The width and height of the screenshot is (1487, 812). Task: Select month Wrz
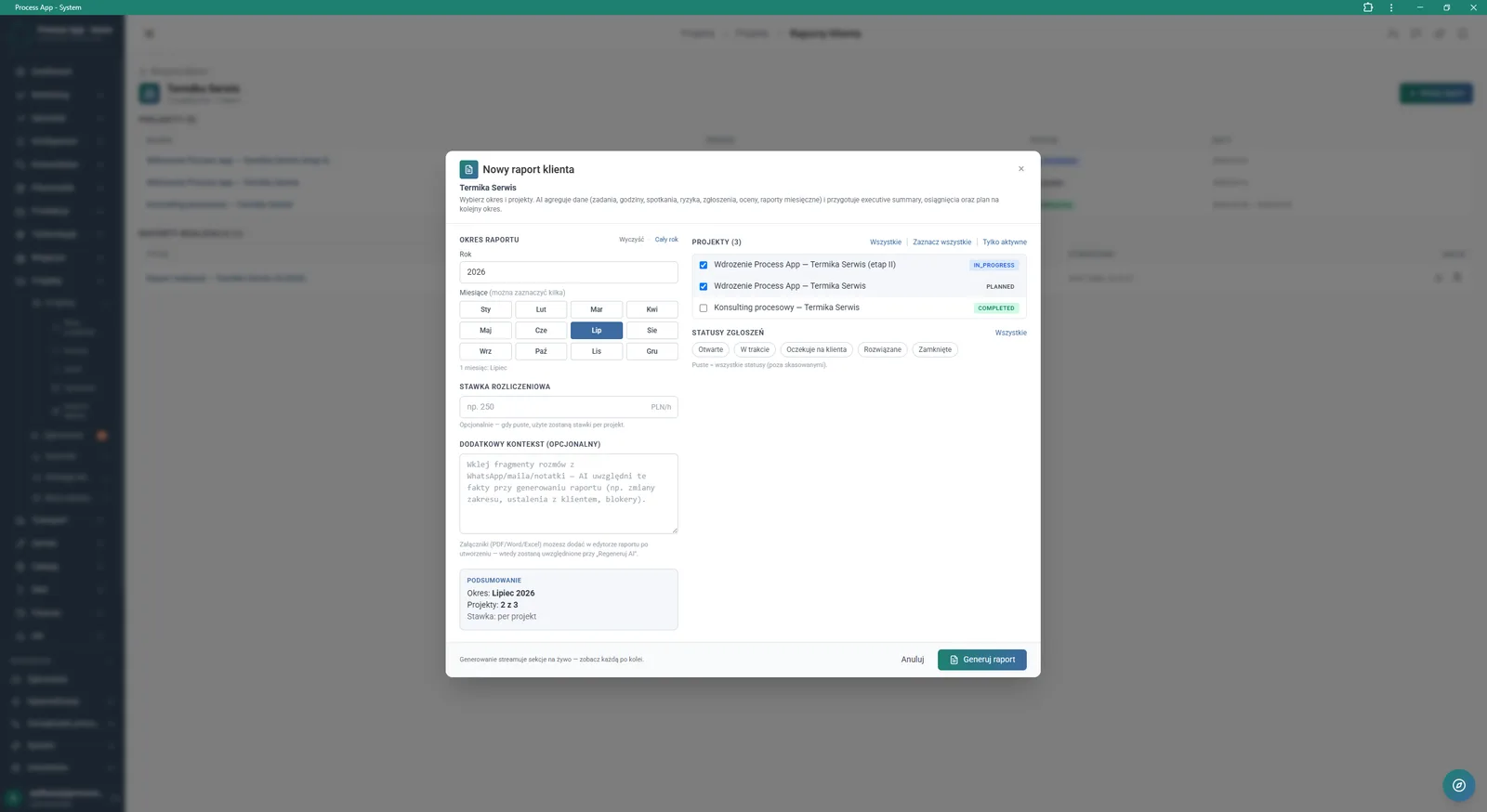[x=485, y=351]
